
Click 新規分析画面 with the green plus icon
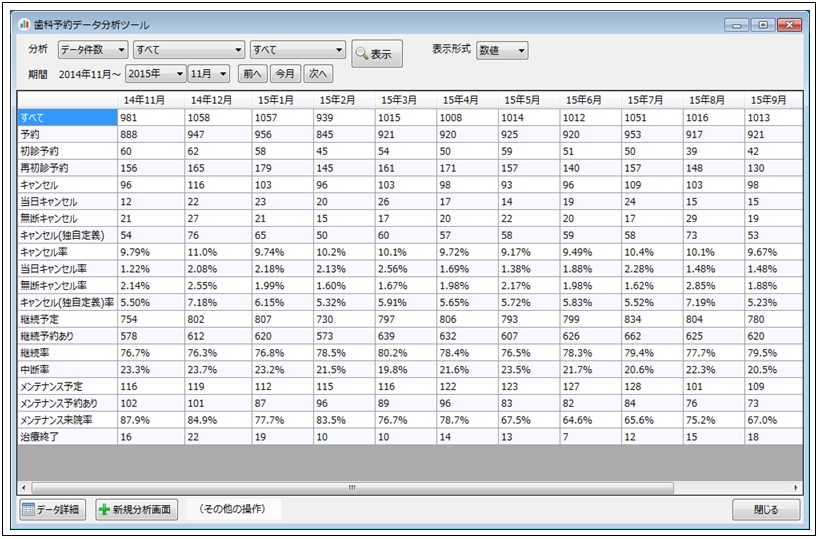coord(137,510)
